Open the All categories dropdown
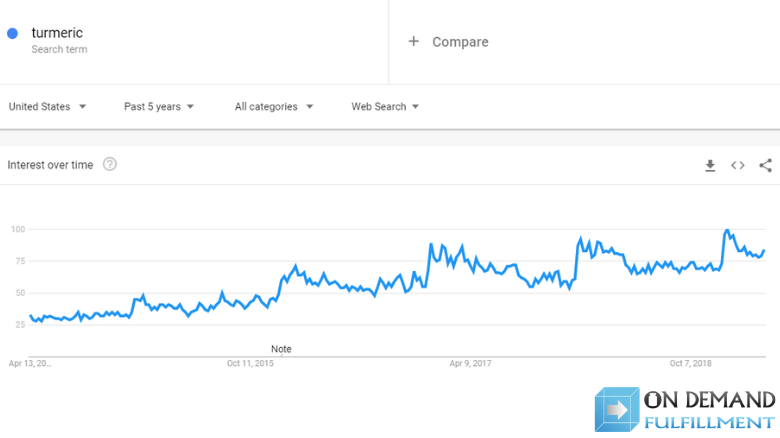 [x=274, y=106]
